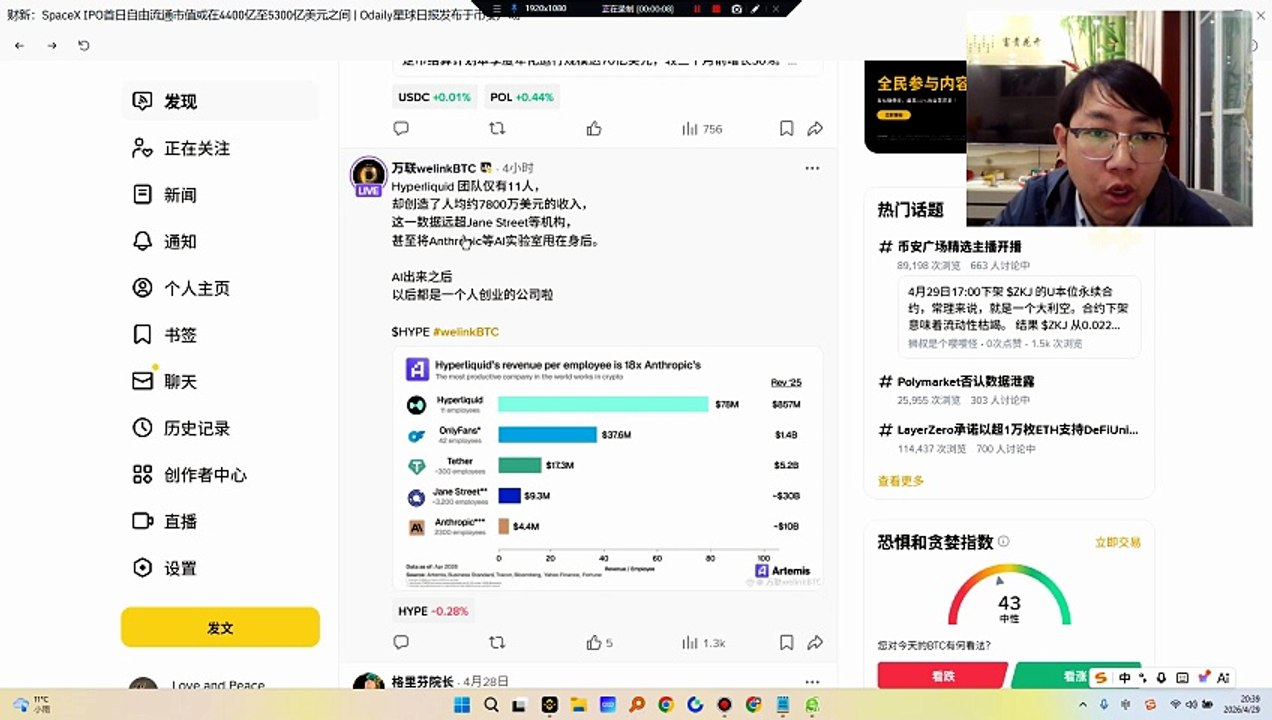The width and height of the screenshot is (1272, 720).
Task: Open the 万联welinkBTC live avatar
Action: [x=369, y=176]
